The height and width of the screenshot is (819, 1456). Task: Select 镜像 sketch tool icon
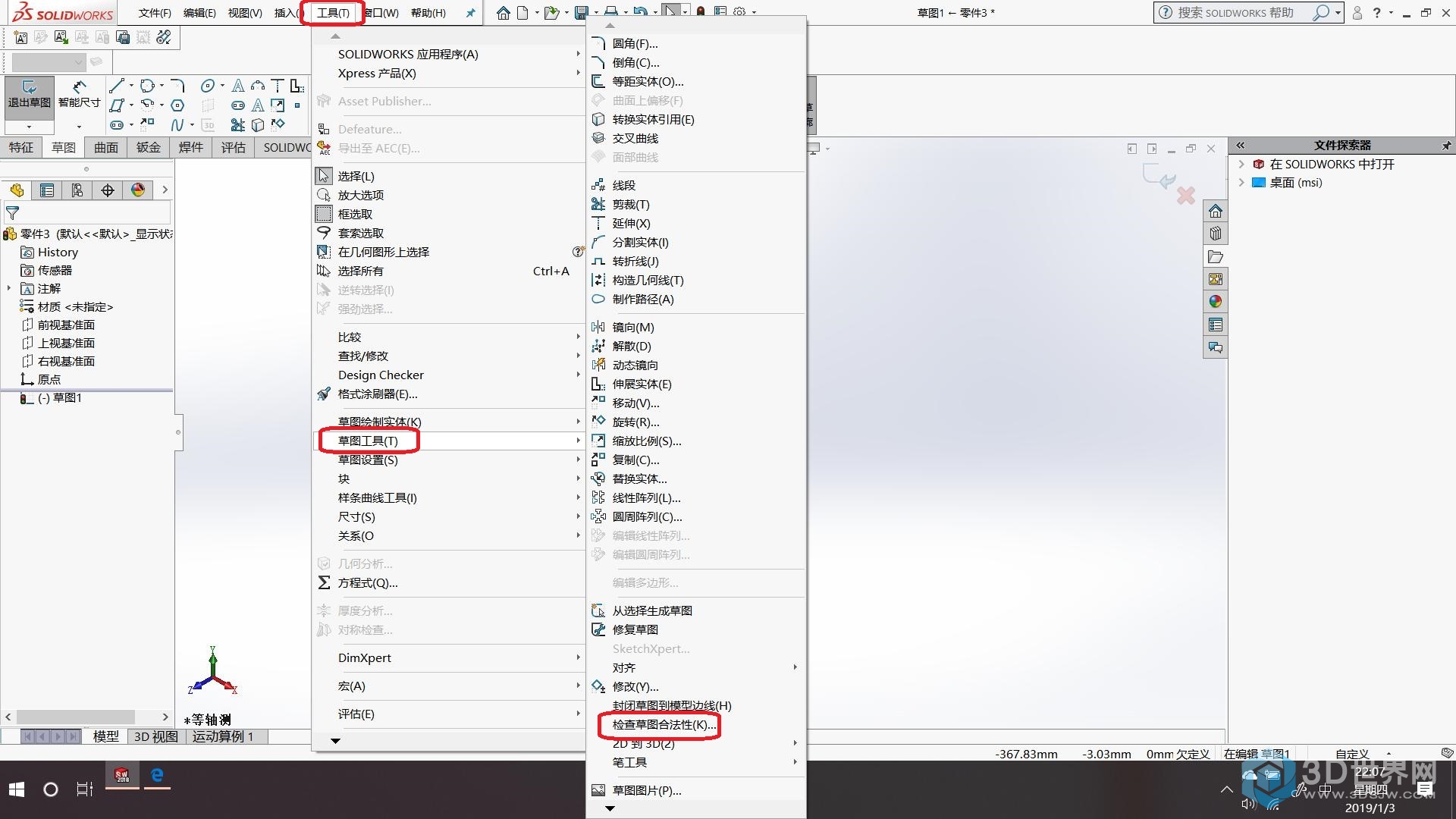(598, 327)
